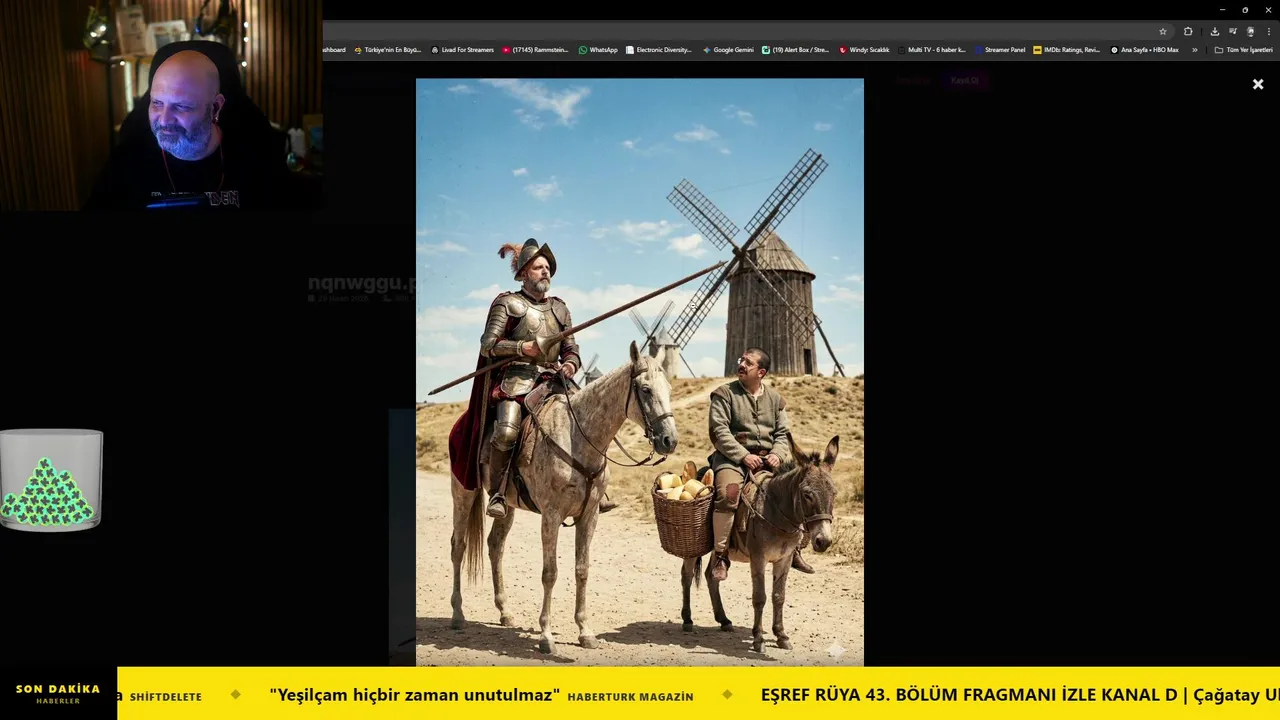Open the (17145) Rammstein bookmark
The width and height of the screenshot is (1280, 720).
point(535,50)
